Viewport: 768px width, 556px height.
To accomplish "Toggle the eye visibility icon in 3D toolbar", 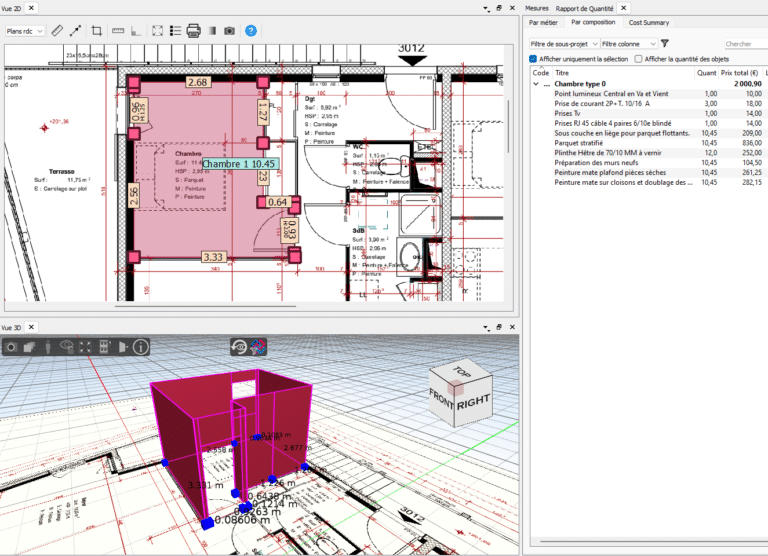I will [67, 347].
